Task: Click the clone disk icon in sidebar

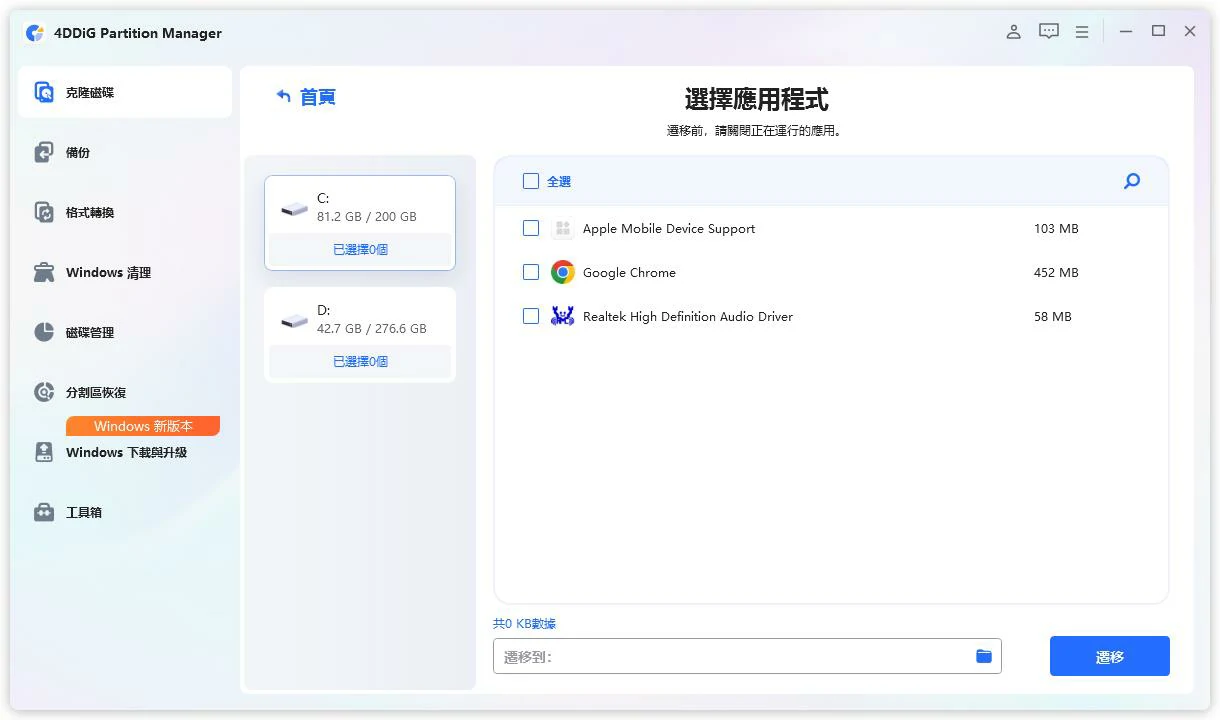Action: (44, 92)
